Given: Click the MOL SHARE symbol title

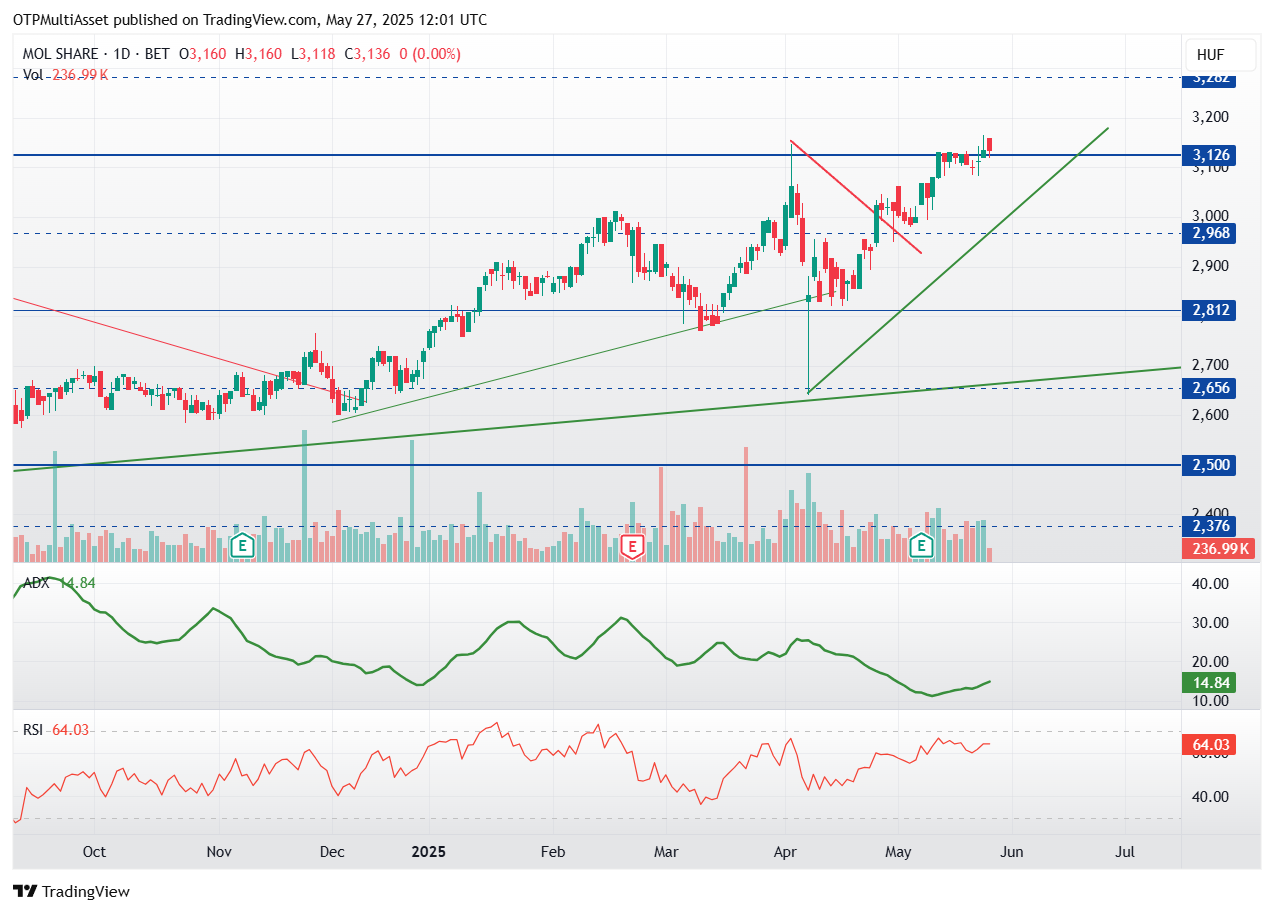Looking at the screenshot, I should pos(60,54).
